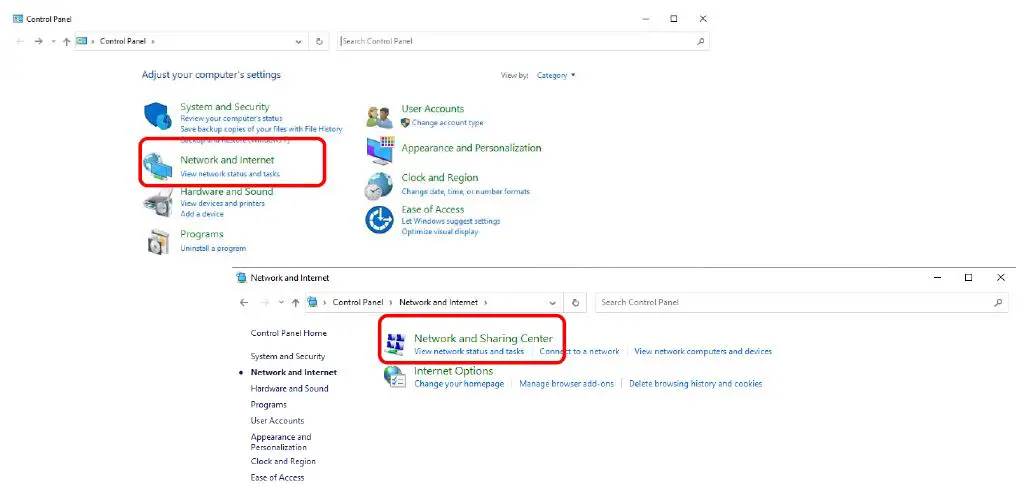Click View network computers and devices
Viewport: 1019px width, 487px height.
(703, 351)
